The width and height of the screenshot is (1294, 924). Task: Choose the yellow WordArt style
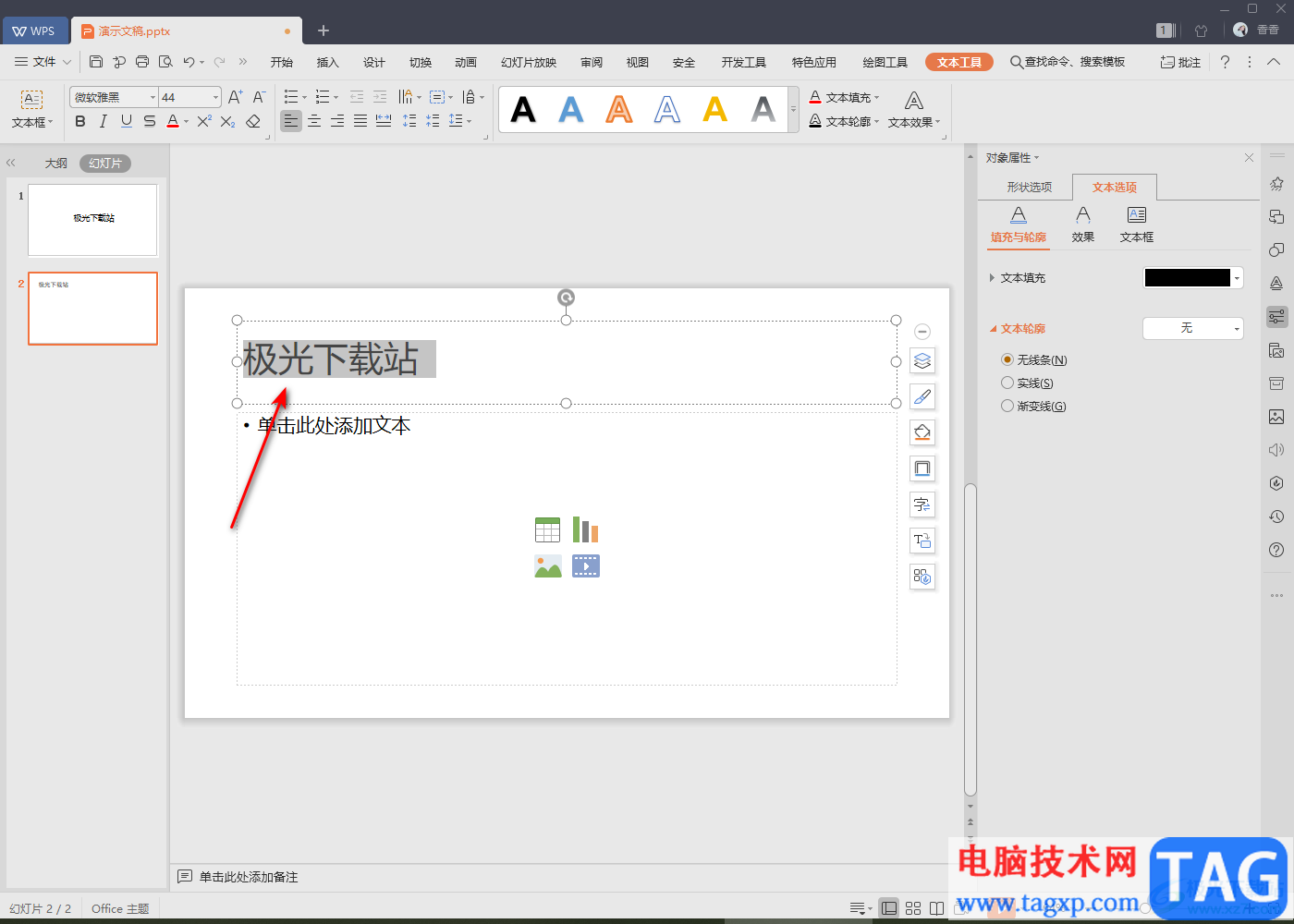714,109
